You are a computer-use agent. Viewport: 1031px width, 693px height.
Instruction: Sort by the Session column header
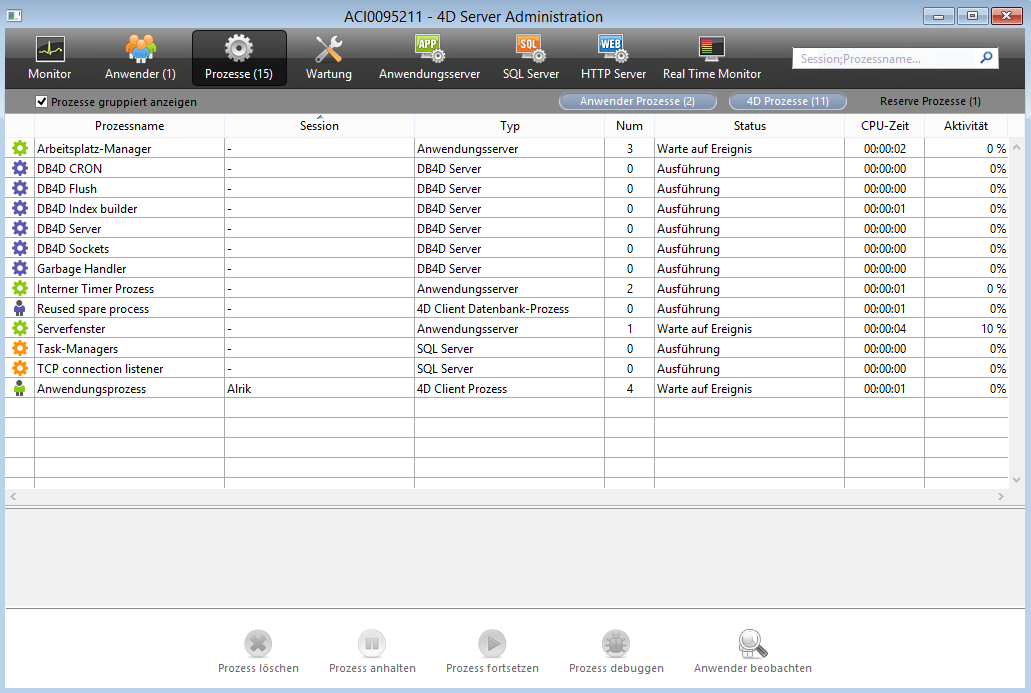pyautogui.click(x=319, y=126)
